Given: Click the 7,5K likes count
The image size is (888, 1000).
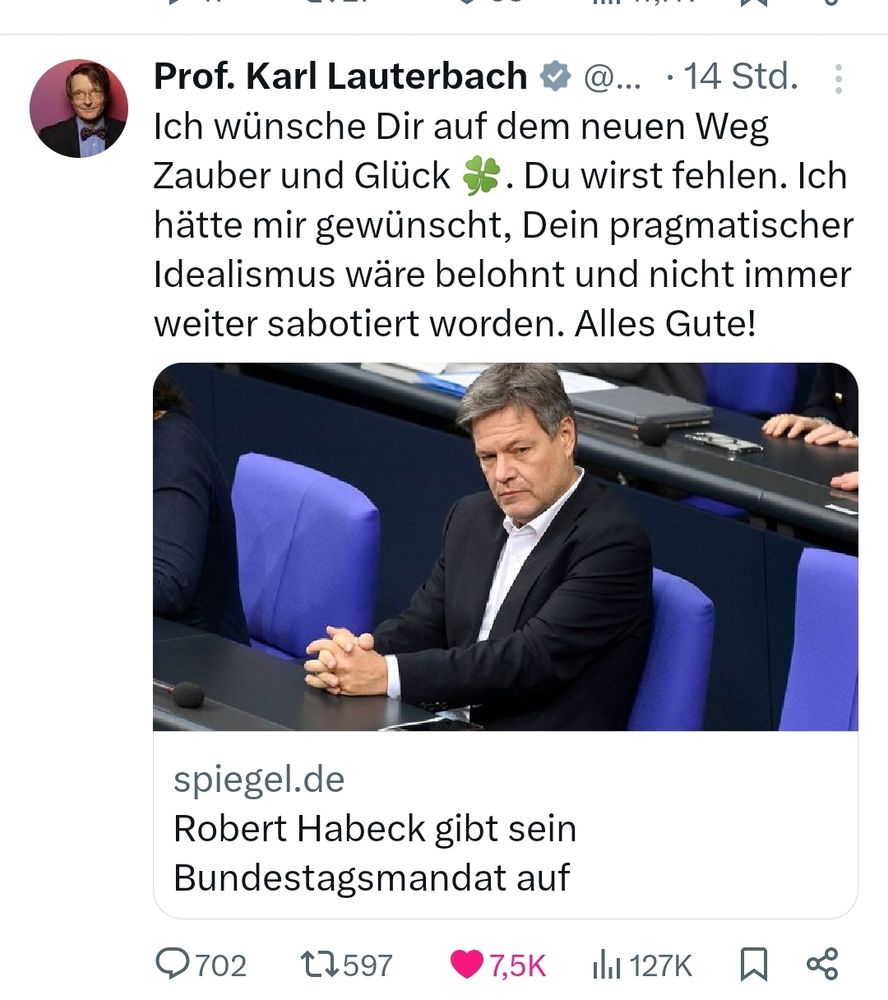Looking at the screenshot, I should pyautogui.click(x=517, y=966).
